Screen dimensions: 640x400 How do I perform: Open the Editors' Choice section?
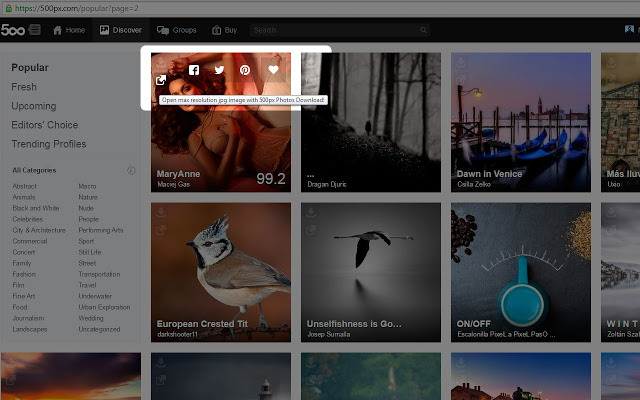44,125
